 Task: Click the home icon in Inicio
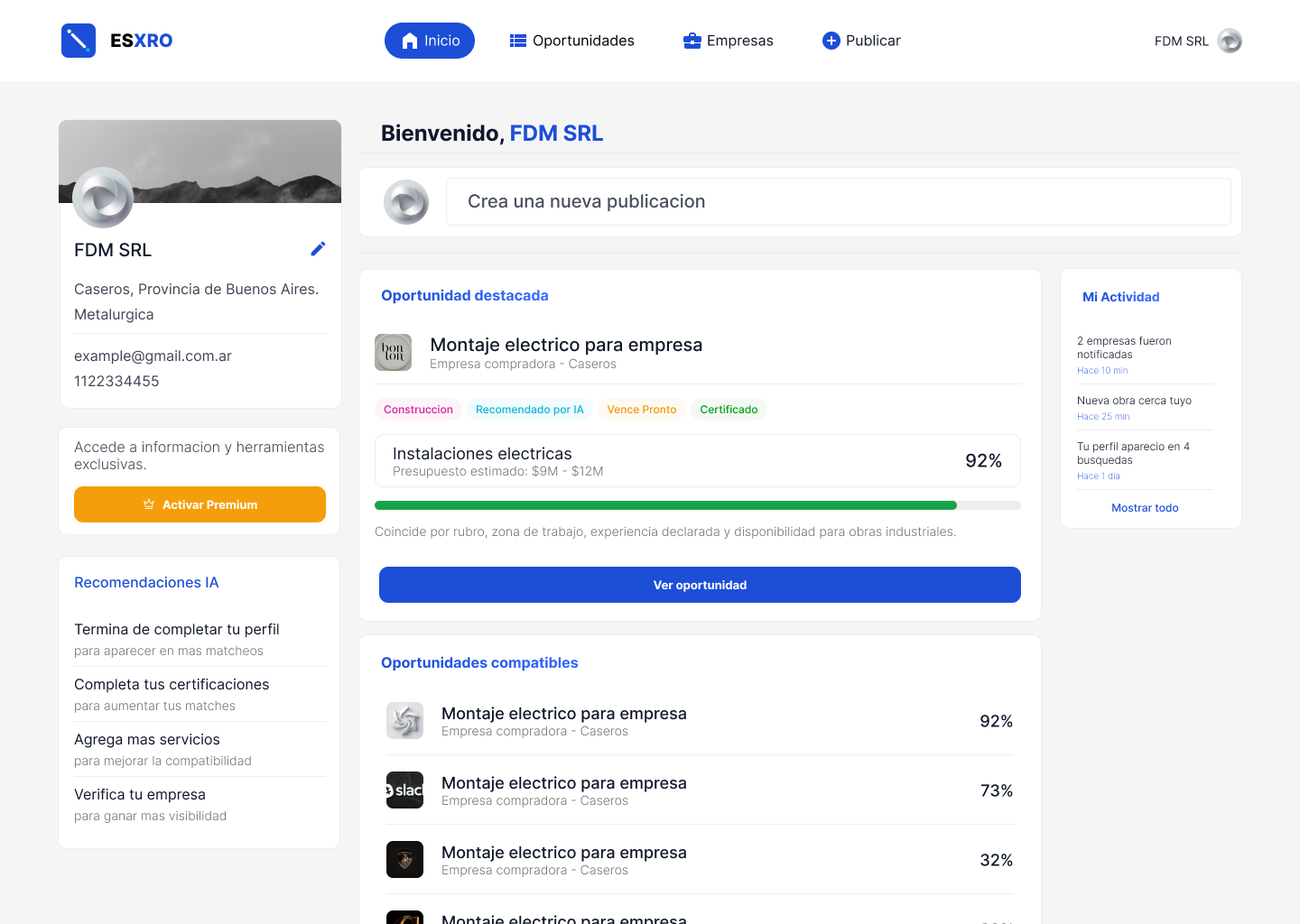point(409,41)
